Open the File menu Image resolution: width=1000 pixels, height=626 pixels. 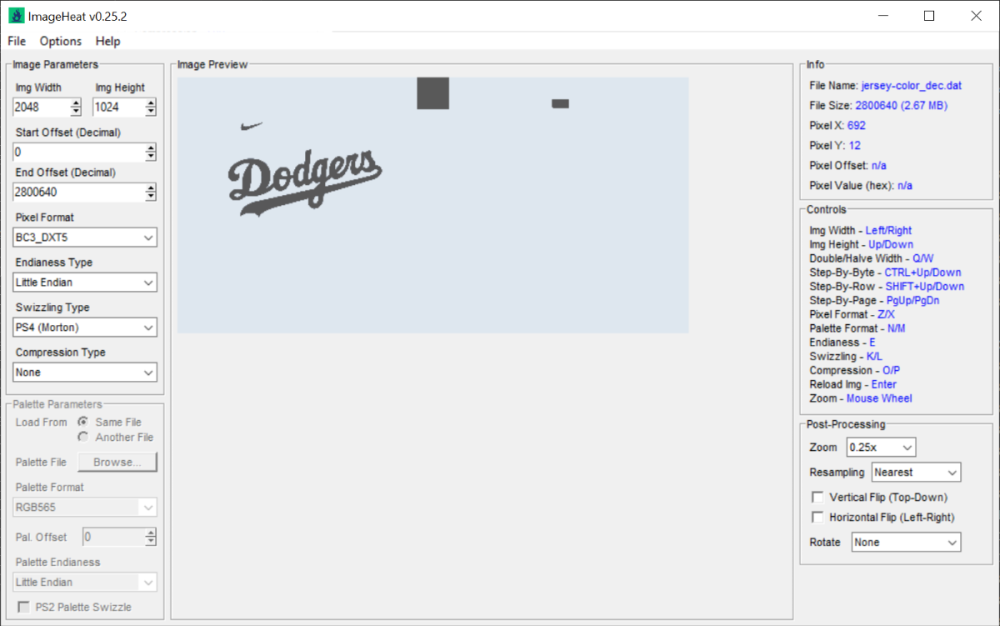click(16, 41)
